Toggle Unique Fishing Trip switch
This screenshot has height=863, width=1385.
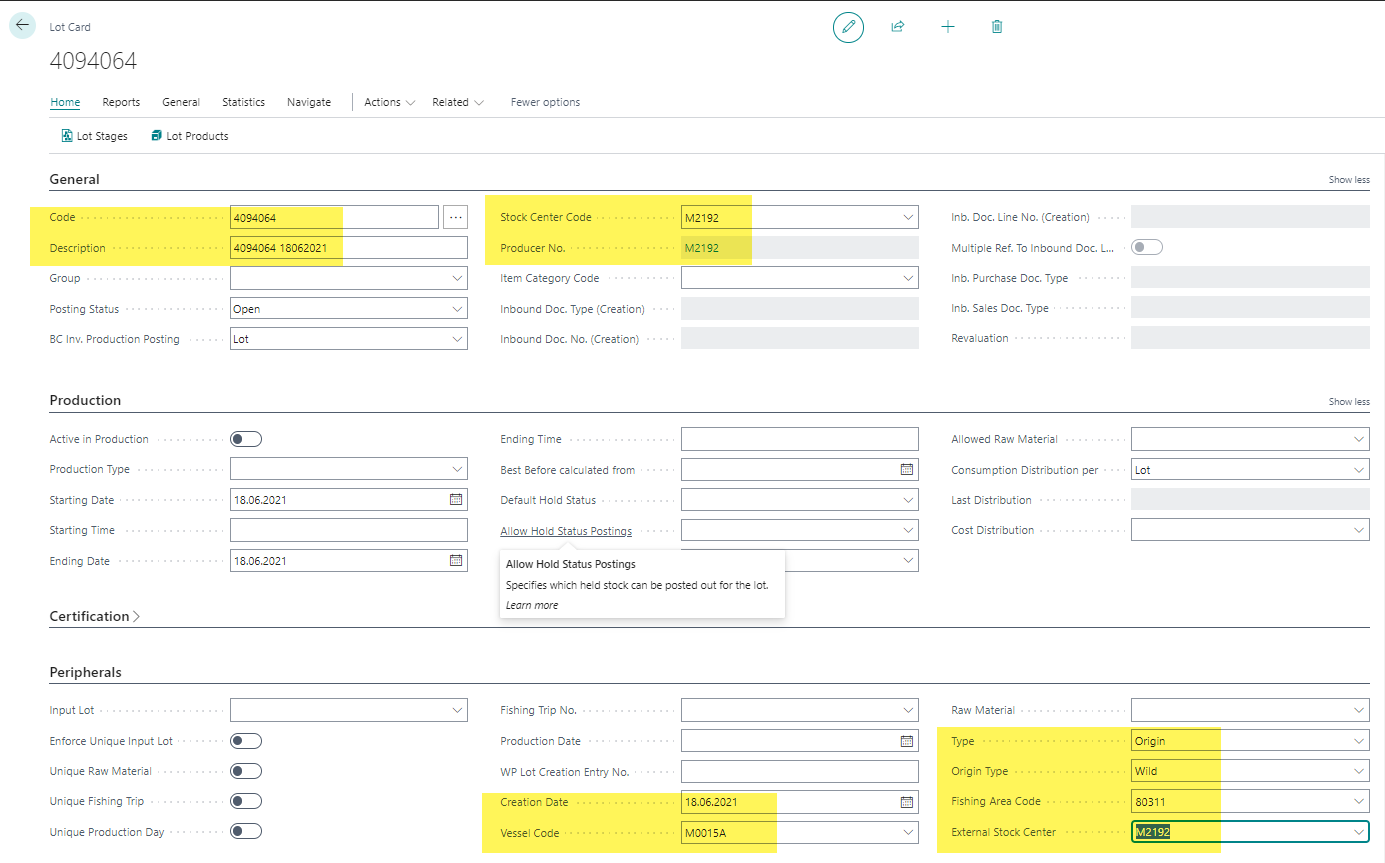(246, 801)
